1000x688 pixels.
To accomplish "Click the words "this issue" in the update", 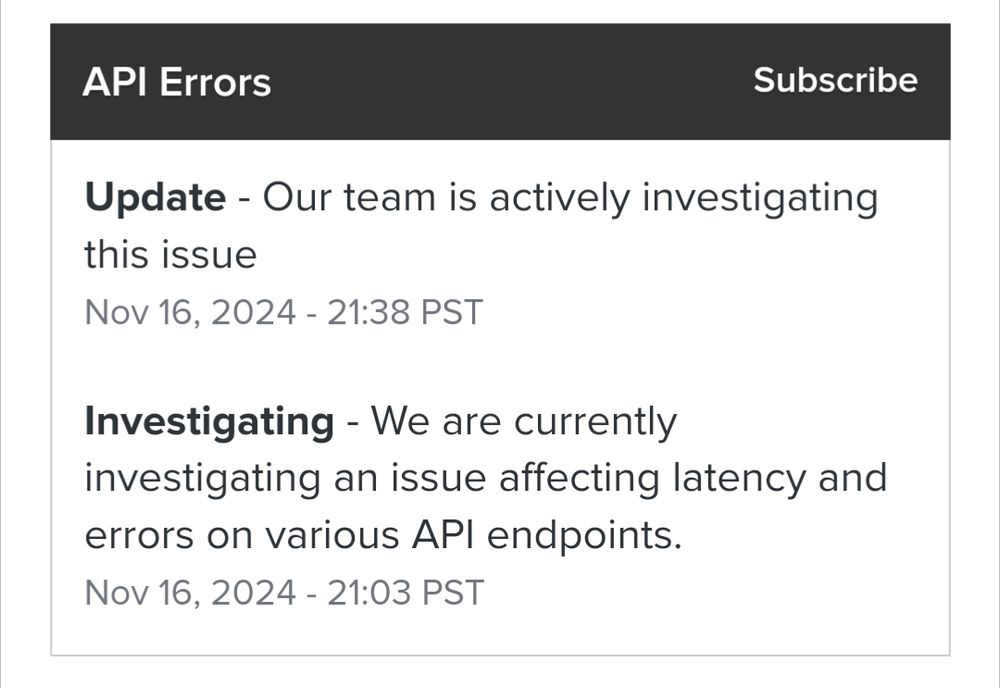I will [x=170, y=255].
